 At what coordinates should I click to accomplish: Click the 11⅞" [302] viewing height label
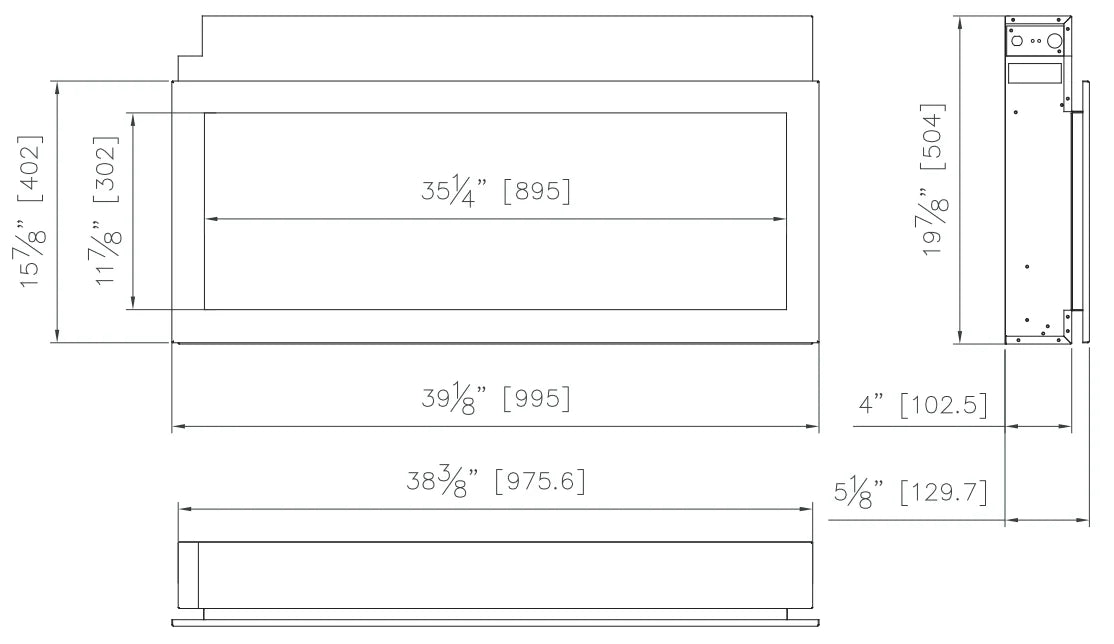(x=107, y=211)
